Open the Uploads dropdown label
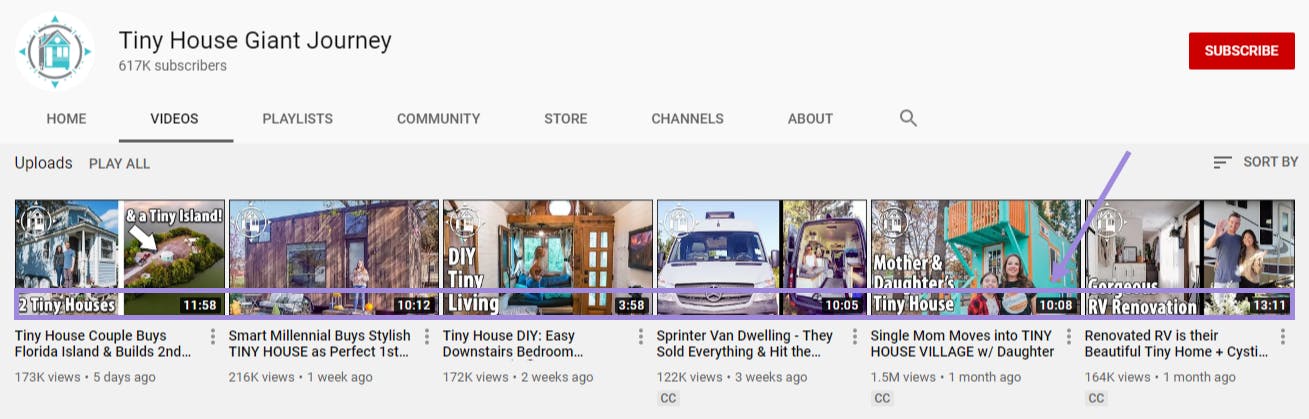This screenshot has width=1309, height=419. point(44,162)
